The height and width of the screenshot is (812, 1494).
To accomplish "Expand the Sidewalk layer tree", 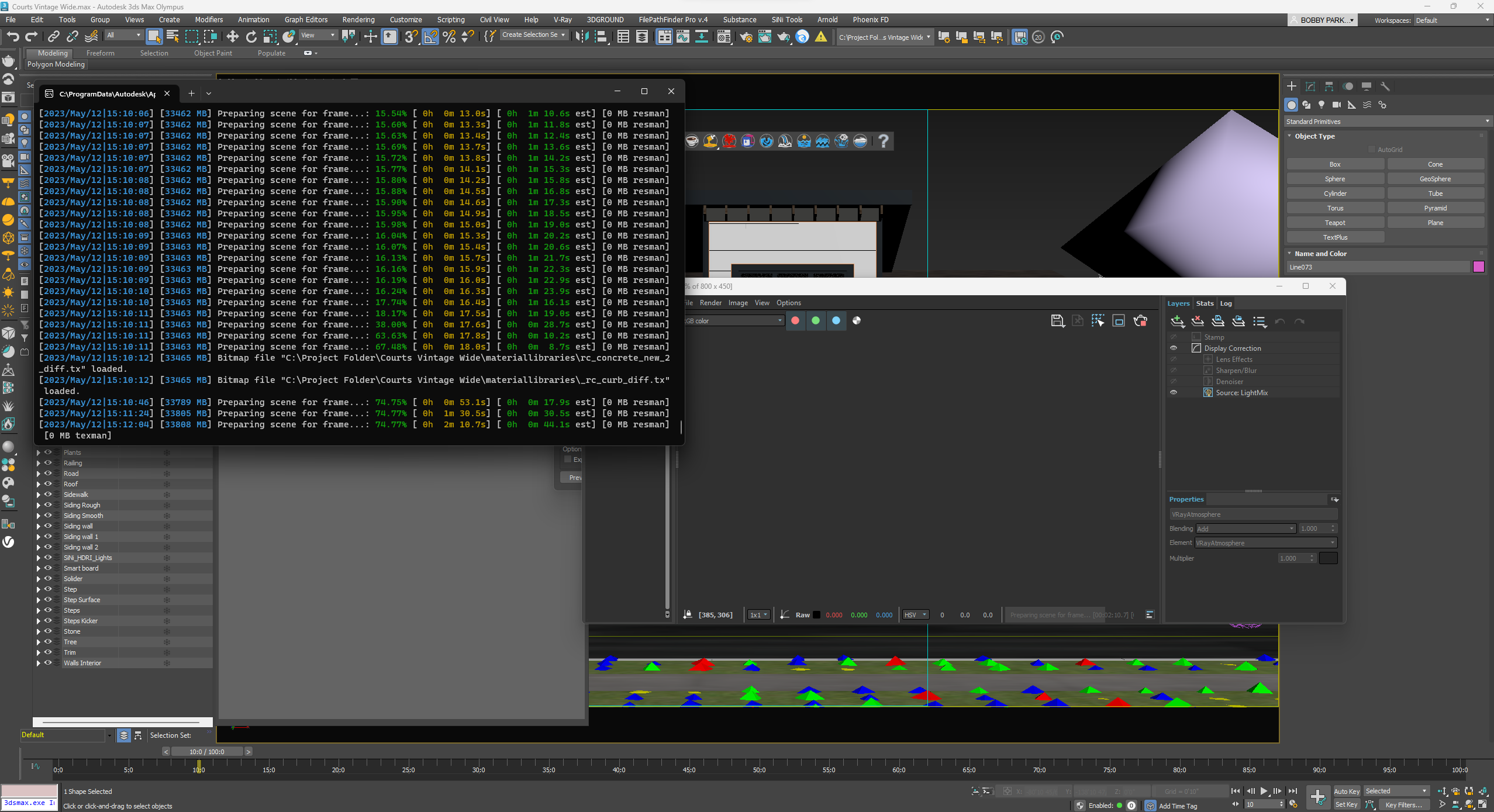I will (39, 495).
